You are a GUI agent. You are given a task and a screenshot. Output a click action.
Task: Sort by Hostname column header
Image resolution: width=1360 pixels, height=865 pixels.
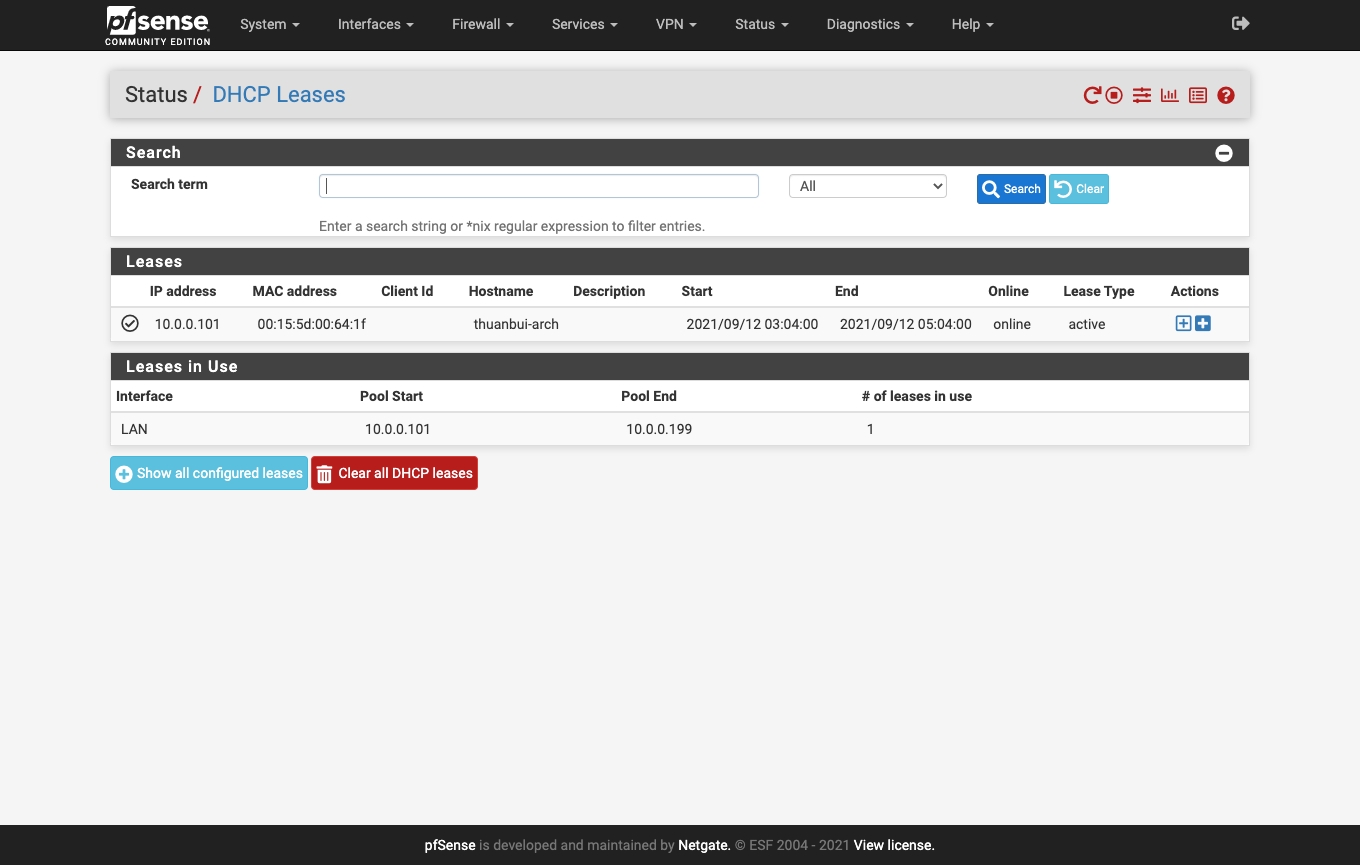click(x=501, y=291)
